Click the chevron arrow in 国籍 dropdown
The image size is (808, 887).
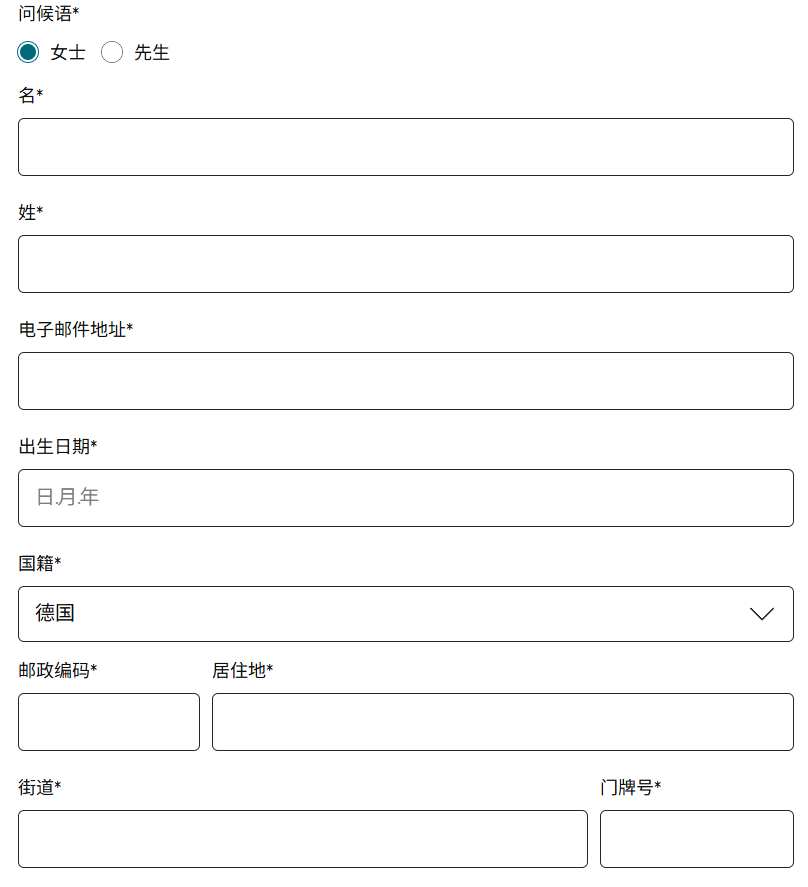pyautogui.click(x=762, y=614)
